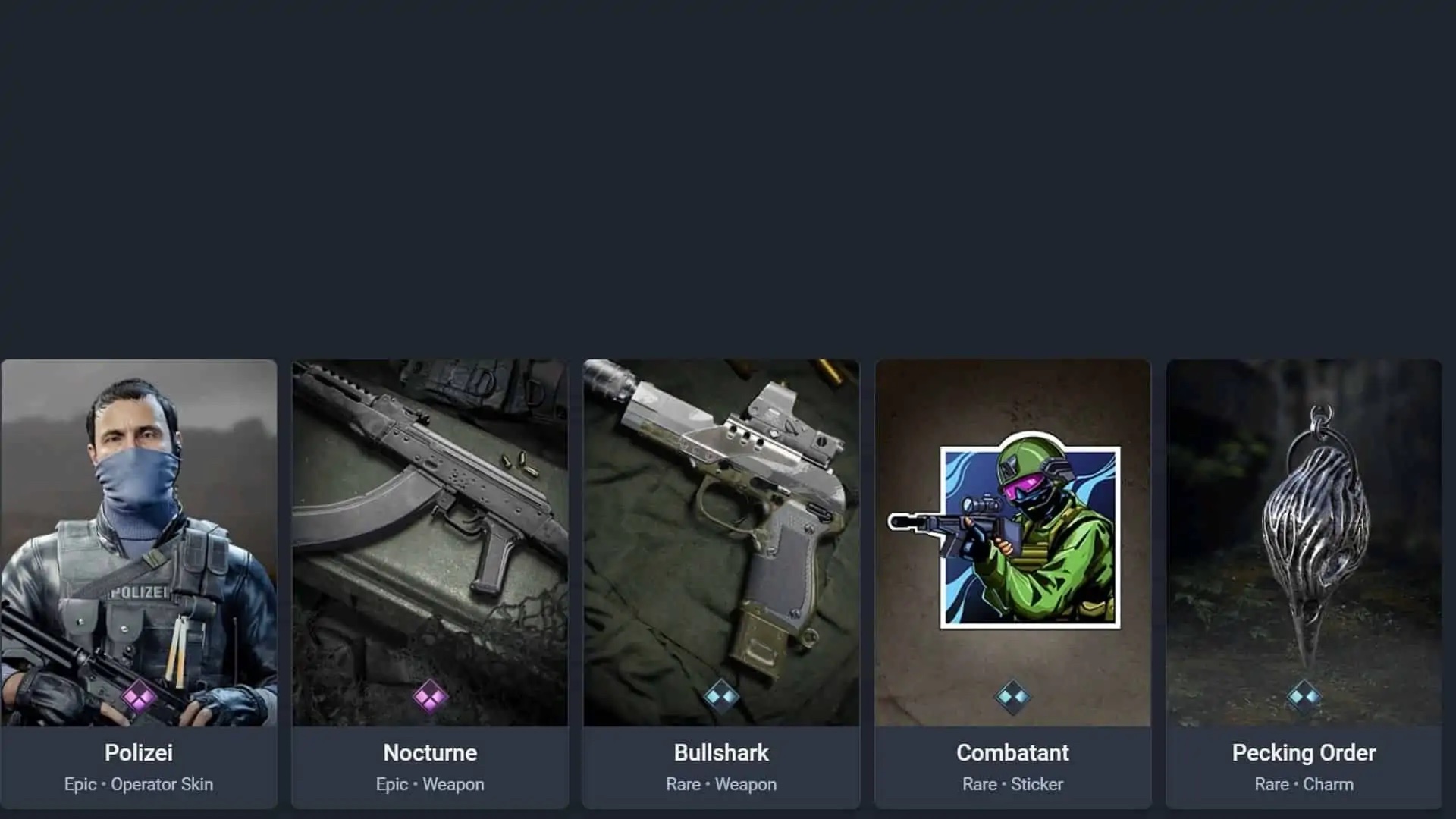
Task: Open the Polizei operator skin portrait
Action: point(139,543)
